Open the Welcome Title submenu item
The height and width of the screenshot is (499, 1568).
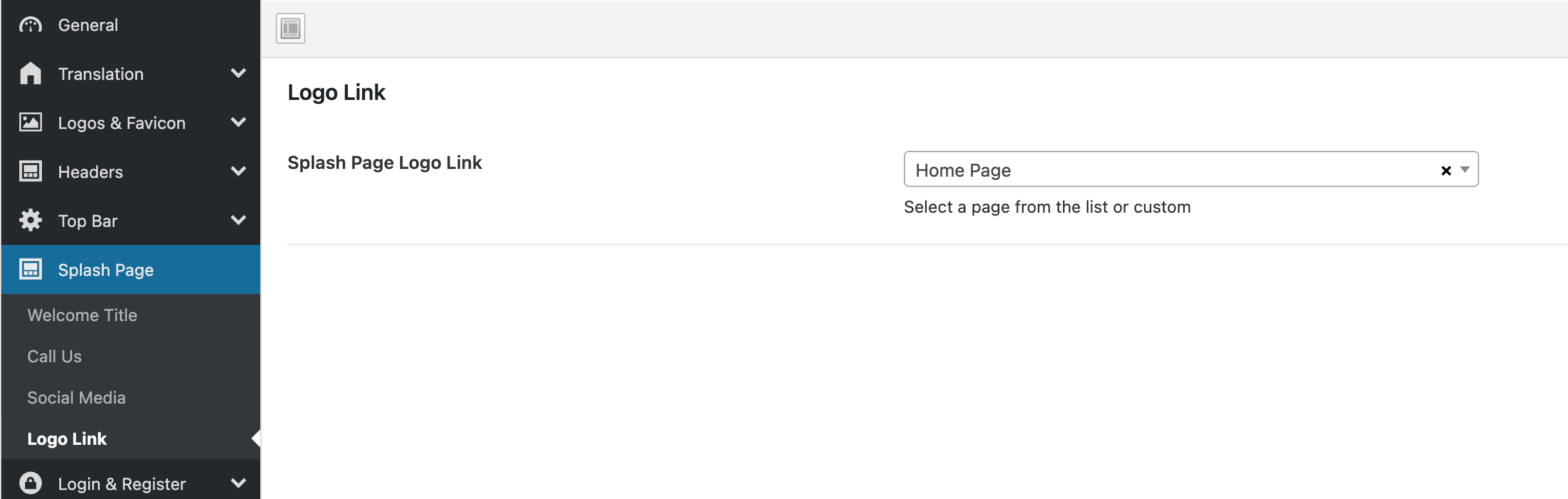pyautogui.click(x=82, y=315)
